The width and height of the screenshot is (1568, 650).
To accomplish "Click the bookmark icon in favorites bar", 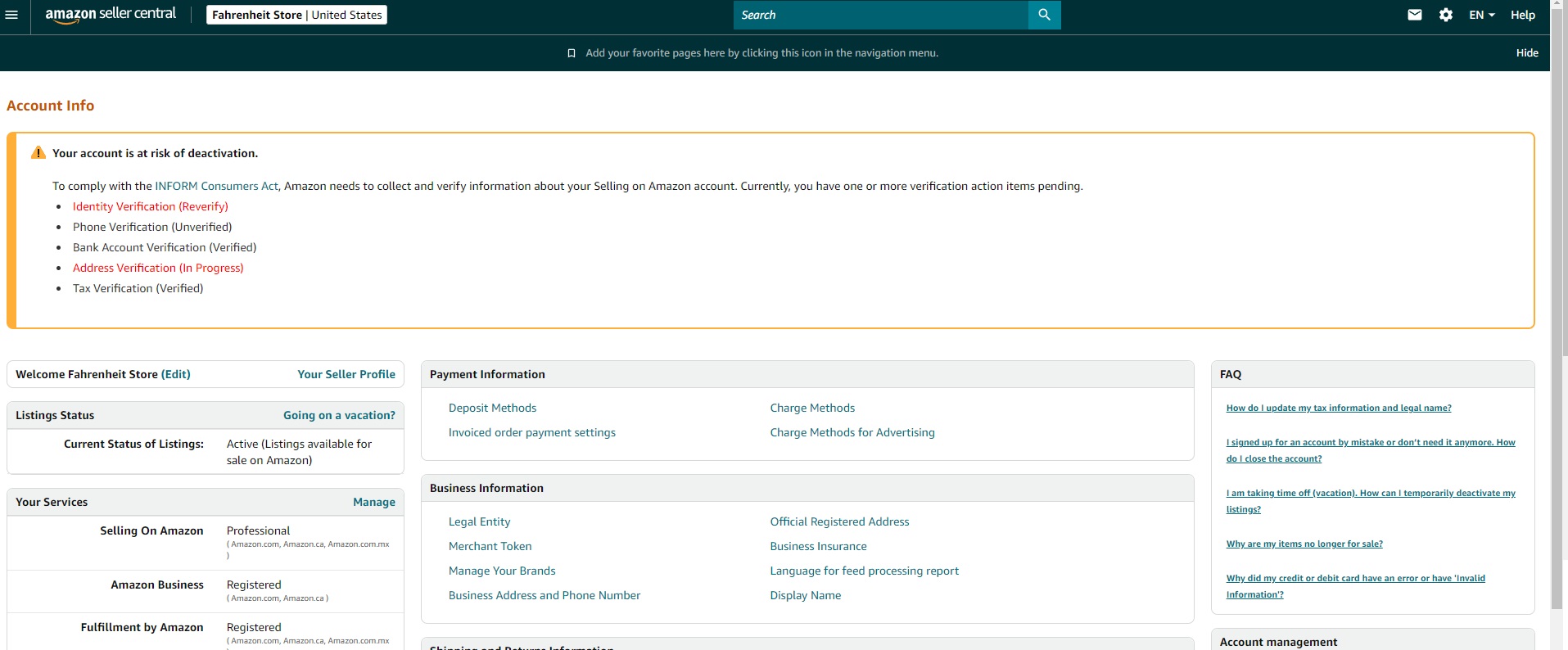I will click(572, 53).
